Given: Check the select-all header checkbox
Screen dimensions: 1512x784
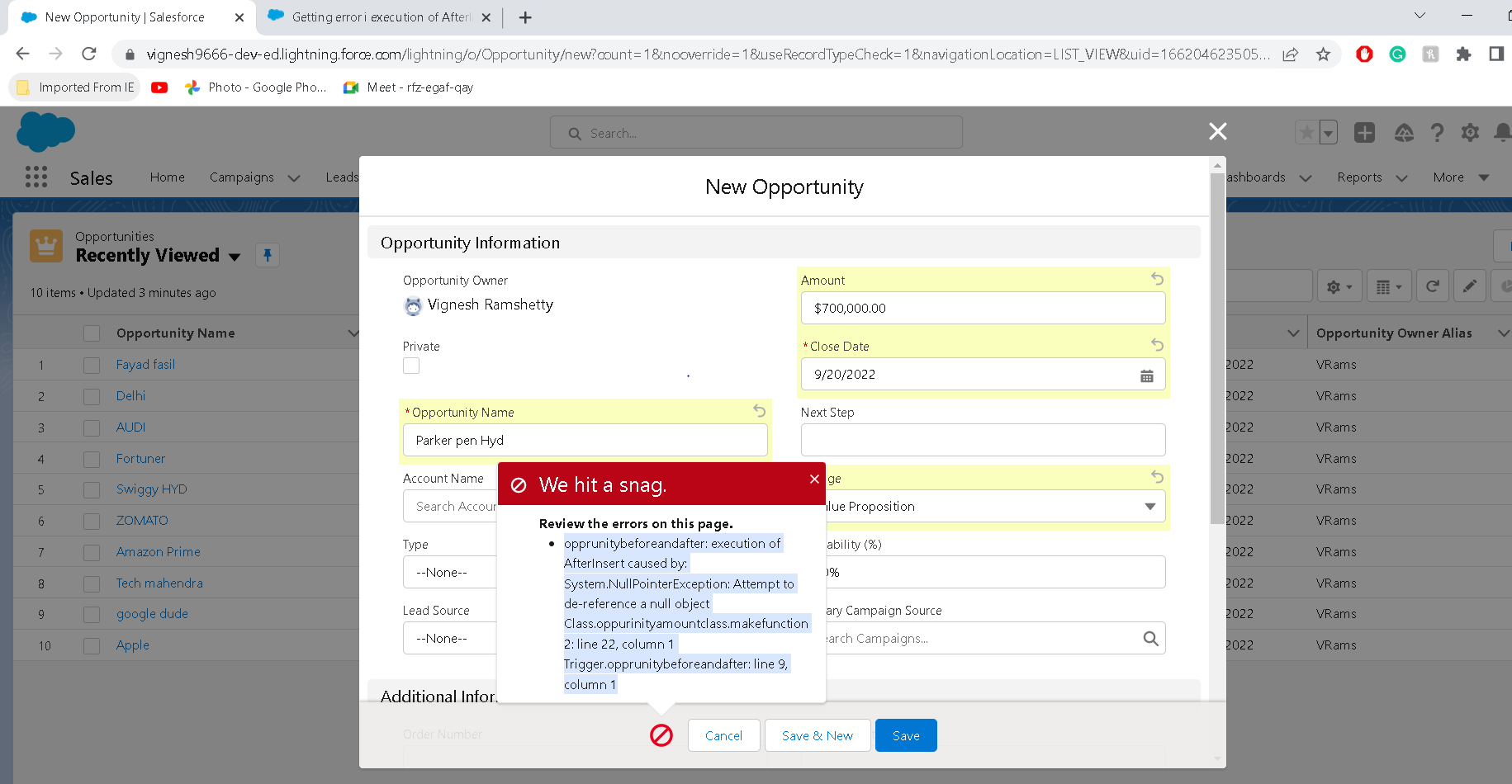Looking at the screenshot, I should click(92, 333).
